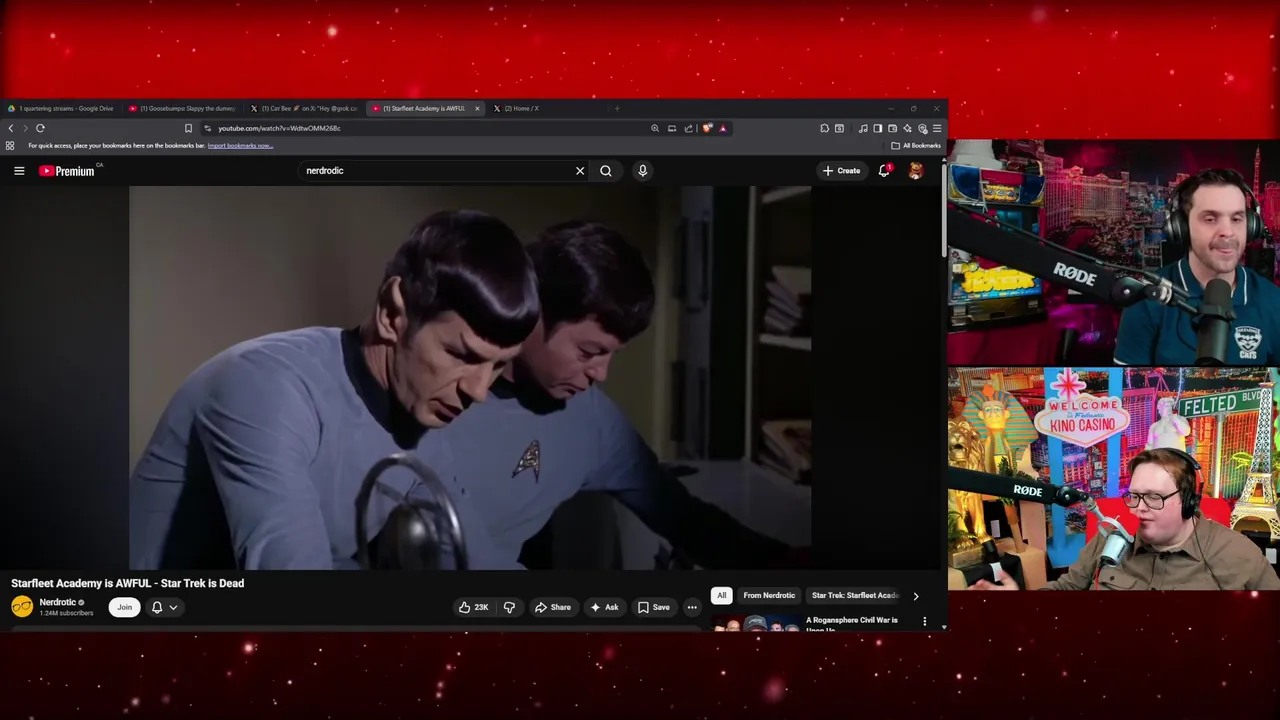Open browser extensions puzzle icon

click(824, 128)
